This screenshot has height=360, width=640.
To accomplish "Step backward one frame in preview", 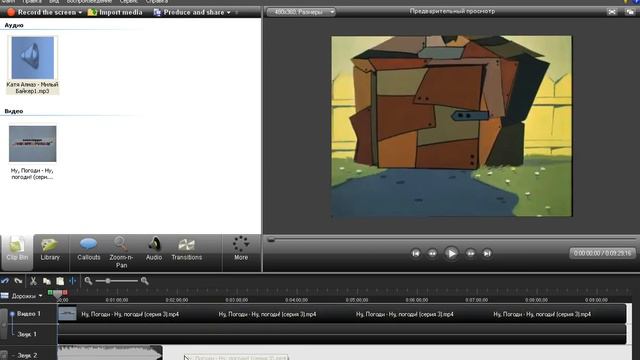I will 432,253.
